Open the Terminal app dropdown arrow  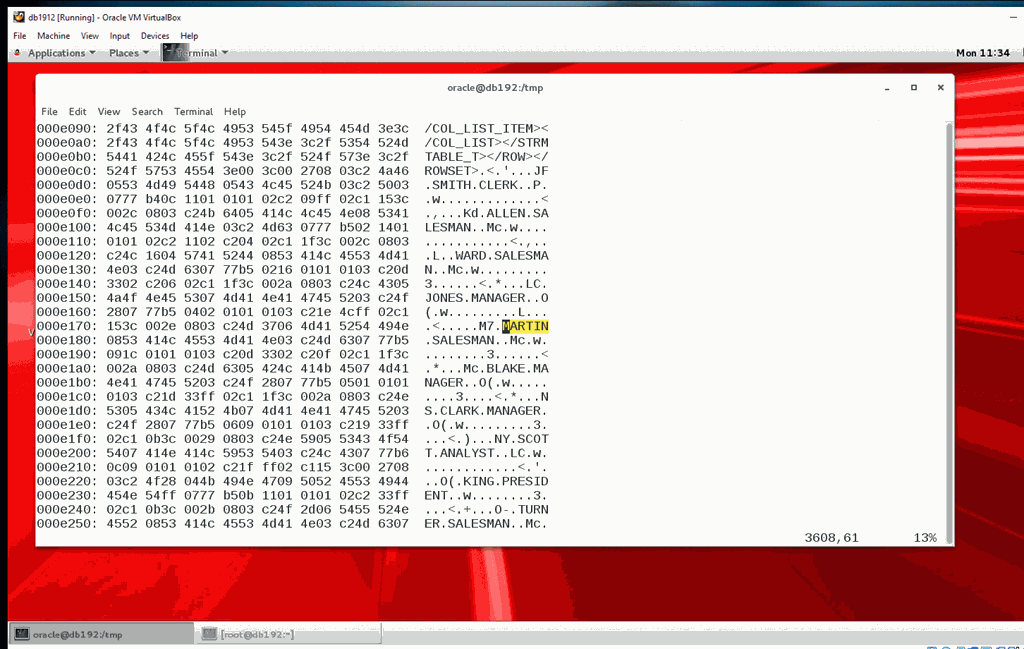(x=225, y=53)
